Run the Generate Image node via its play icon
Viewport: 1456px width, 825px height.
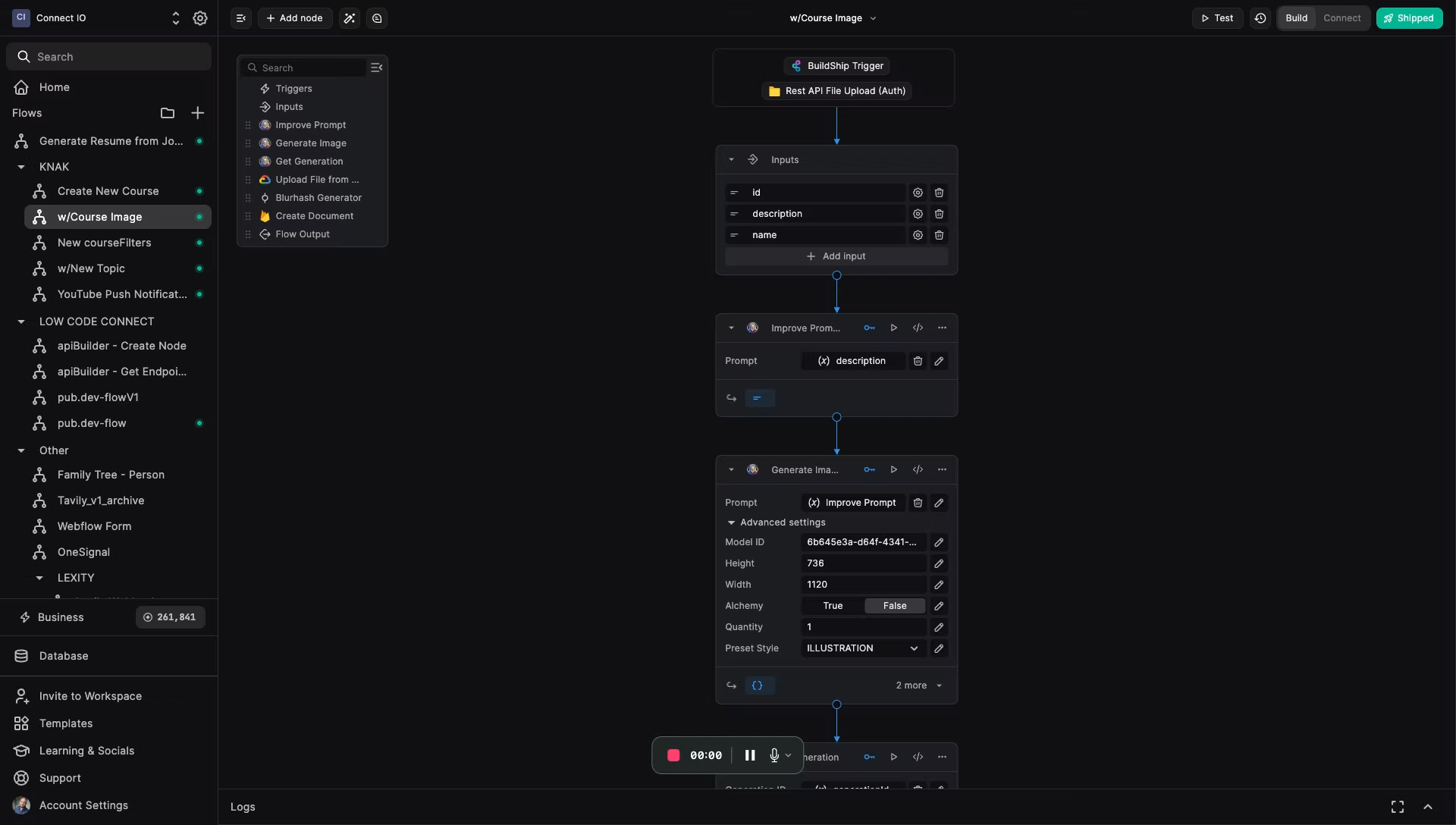pos(893,469)
